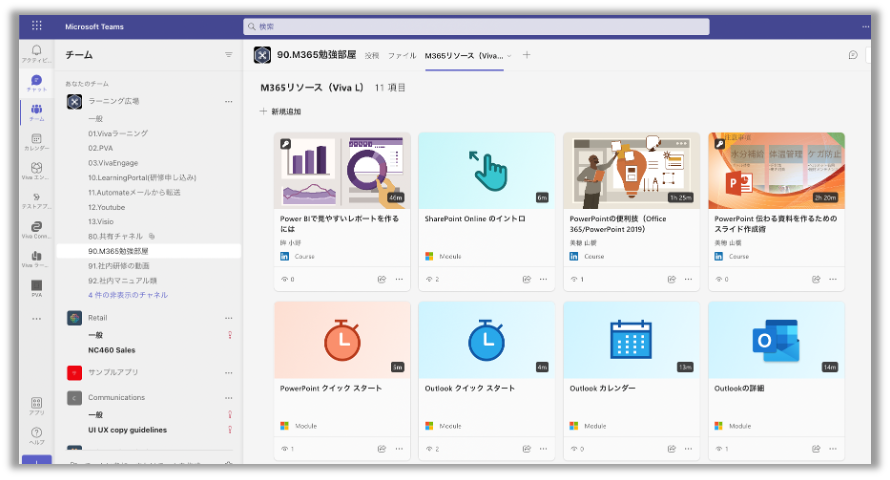Open the 10.LearningPortal channel
Image resolution: width=890 pixels, height=480 pixels.
pos(142,178)
